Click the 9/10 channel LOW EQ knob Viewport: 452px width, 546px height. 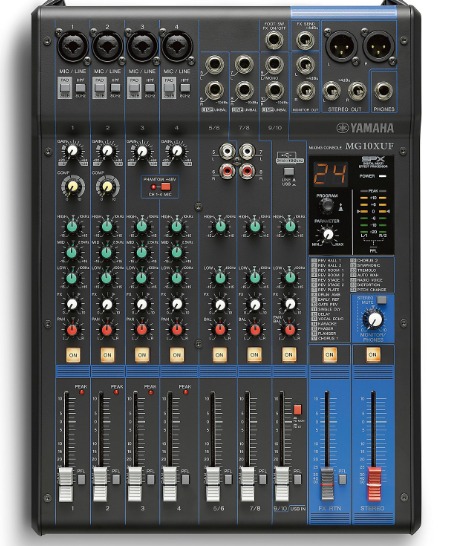[x=290, y=278]
